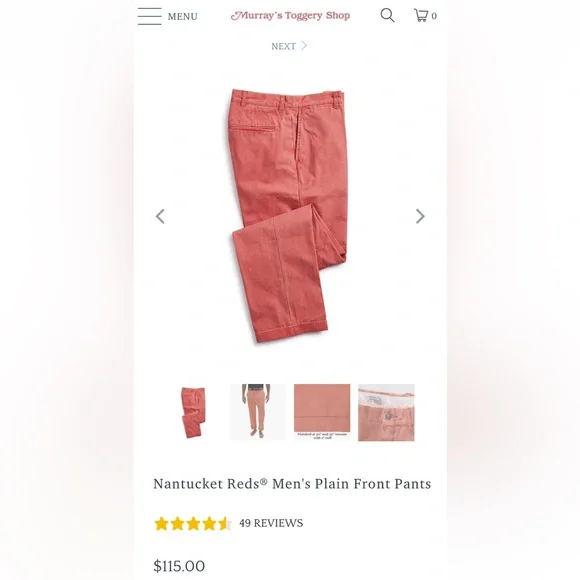Click the cart item count 0
580x580 pixels.
(434, 16)
